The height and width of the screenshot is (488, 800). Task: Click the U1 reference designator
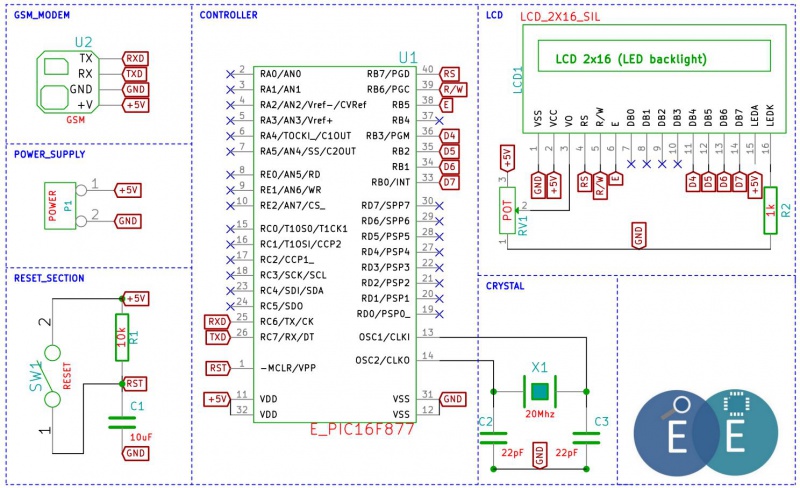pos(408,57)
